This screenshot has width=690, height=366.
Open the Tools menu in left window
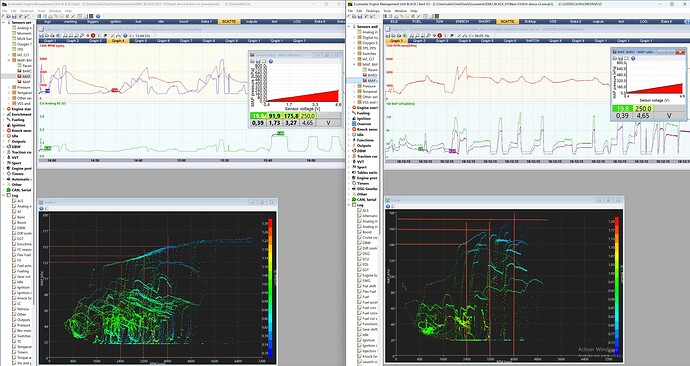41,11
